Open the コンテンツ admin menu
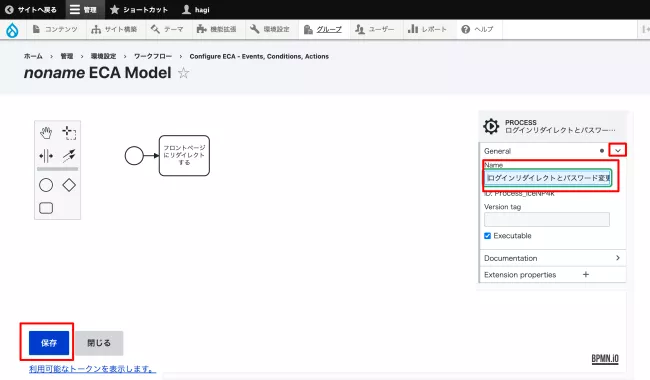The image size is (650, 380). coord(55,29)
